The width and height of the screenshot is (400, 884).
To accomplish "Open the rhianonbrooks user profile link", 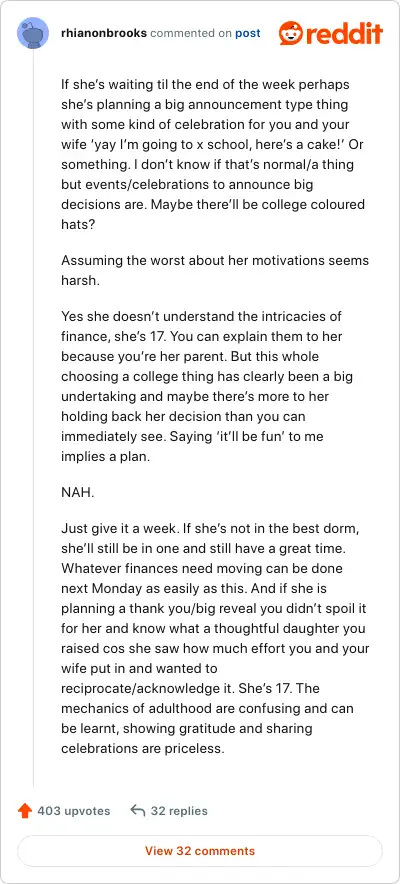I will [104, 33].
